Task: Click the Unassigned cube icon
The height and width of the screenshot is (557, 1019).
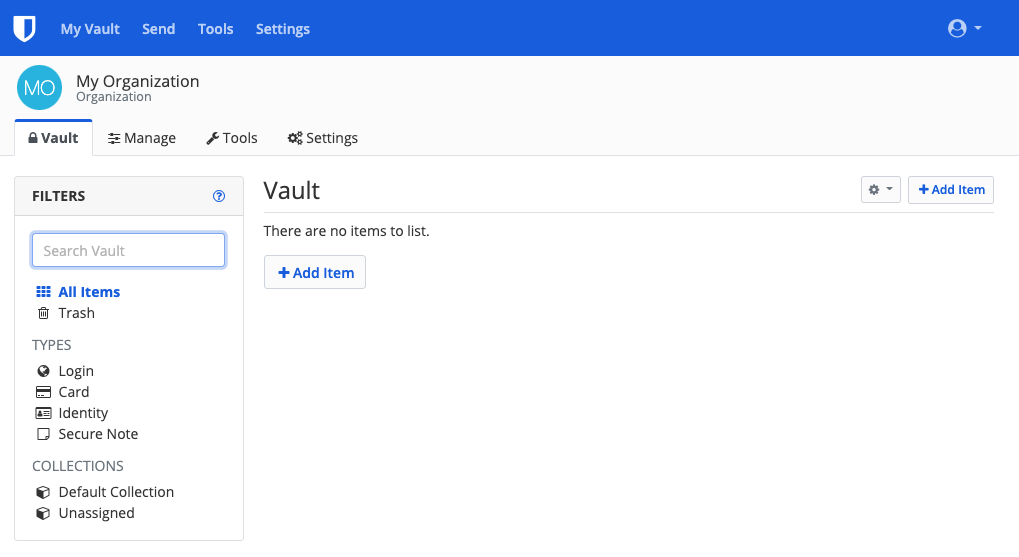Action: pyautogui.click(x=43, y=513)
